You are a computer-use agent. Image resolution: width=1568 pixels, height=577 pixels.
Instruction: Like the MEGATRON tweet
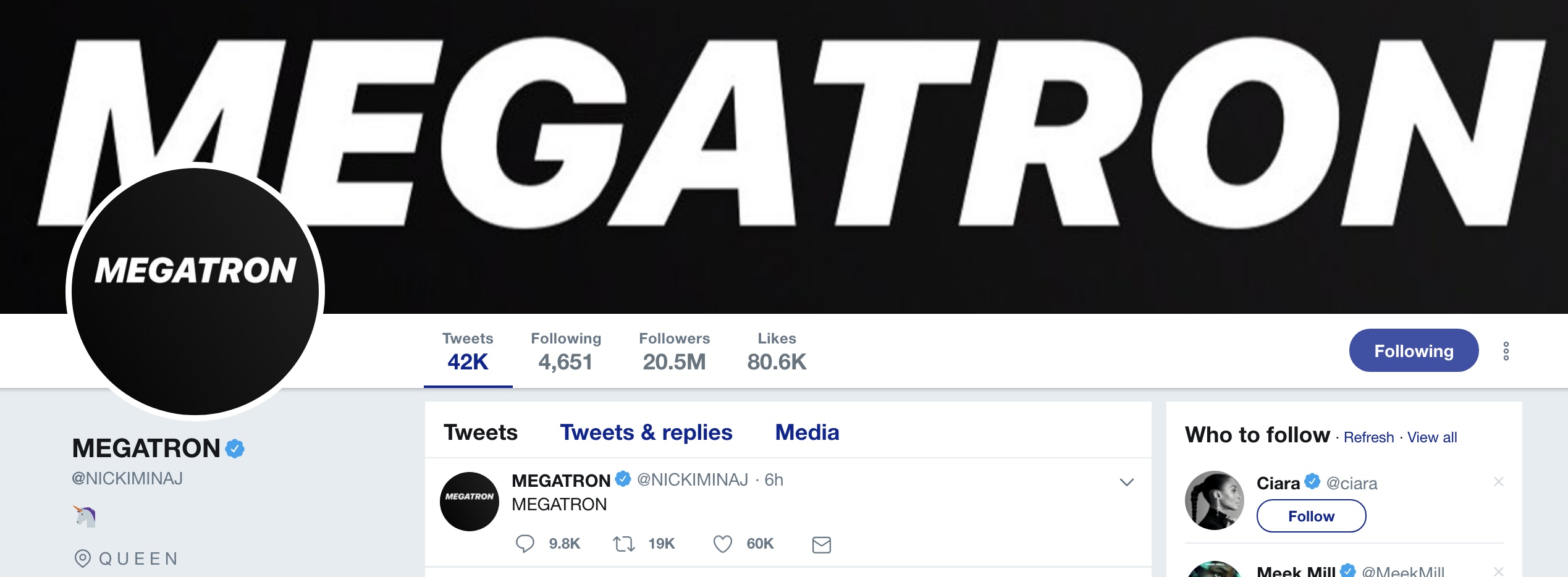coord(722,544)
